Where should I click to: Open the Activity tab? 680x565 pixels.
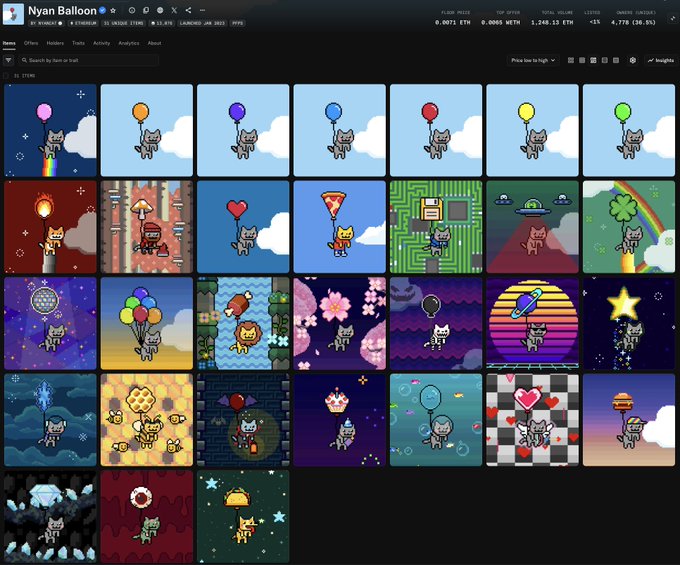(101, 43)
